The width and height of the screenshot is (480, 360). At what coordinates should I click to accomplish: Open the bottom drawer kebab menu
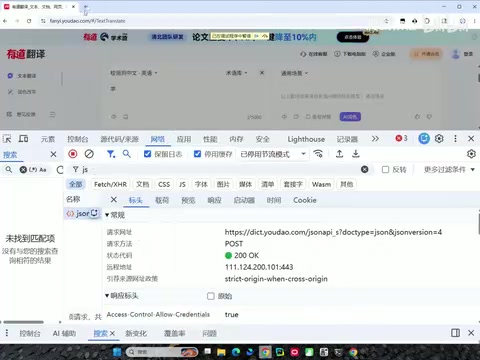point(7,333)
